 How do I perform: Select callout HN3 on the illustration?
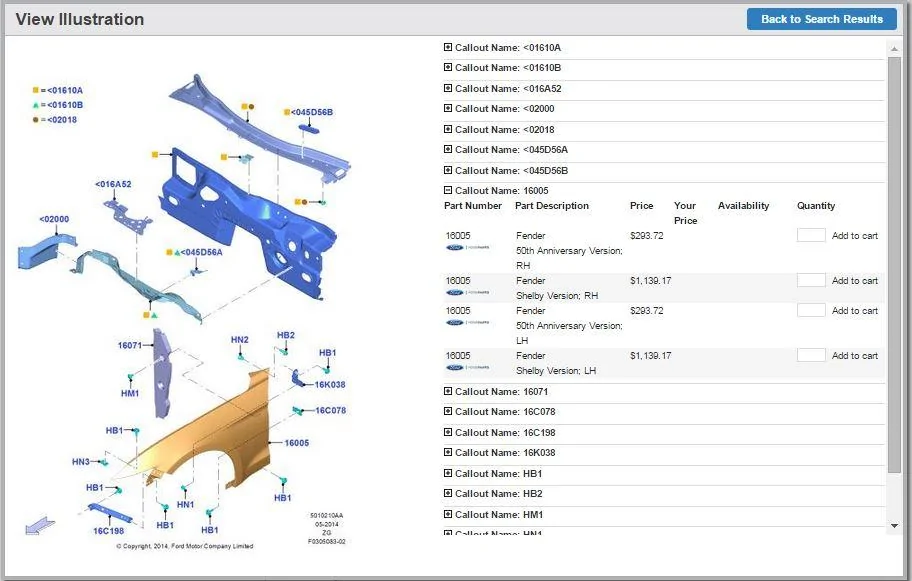pos(81,462)
